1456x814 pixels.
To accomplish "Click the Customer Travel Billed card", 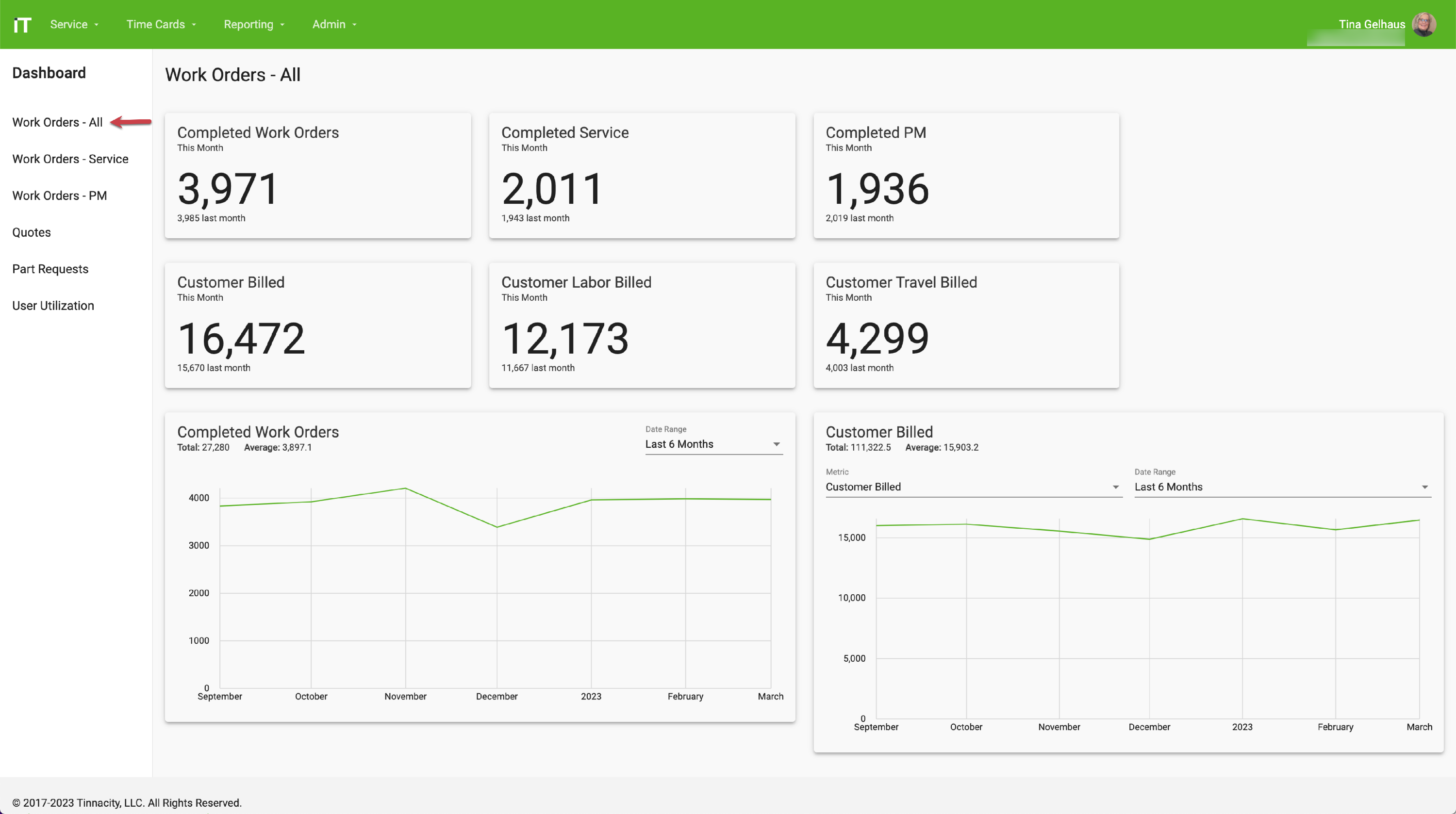I will click(x=965, y=326).
